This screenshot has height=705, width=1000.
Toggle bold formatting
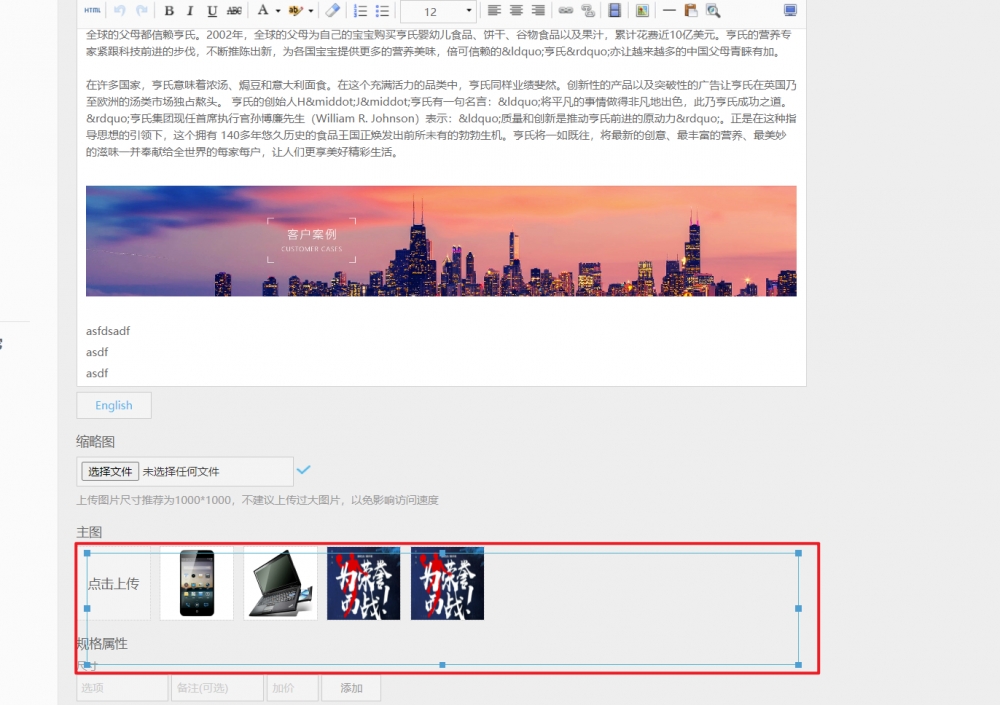(x=169, y=10)
